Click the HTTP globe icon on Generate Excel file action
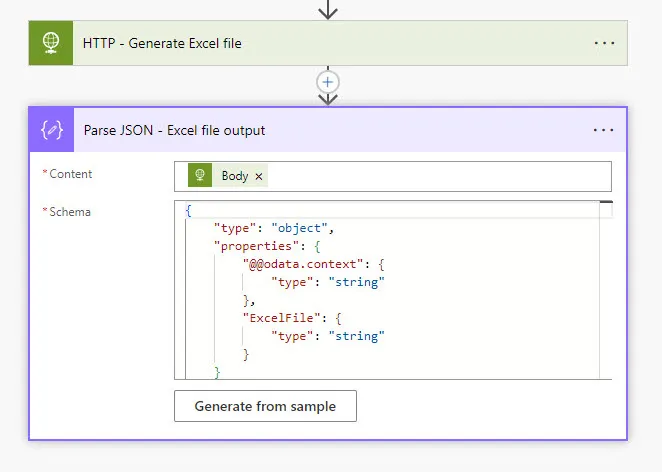The width and height of the screenshot is (662, 472). pyautogui.click(x=51, y=43)
